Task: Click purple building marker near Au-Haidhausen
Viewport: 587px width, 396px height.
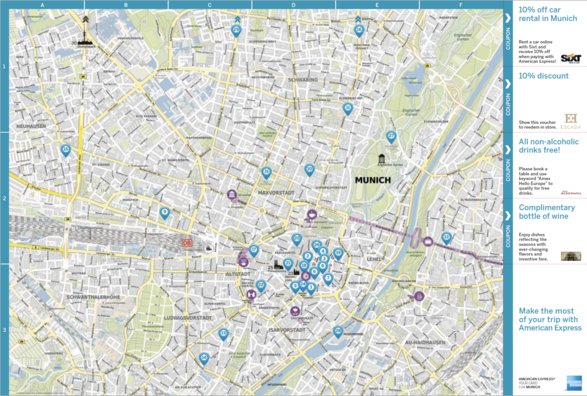Action: [419, 296]
